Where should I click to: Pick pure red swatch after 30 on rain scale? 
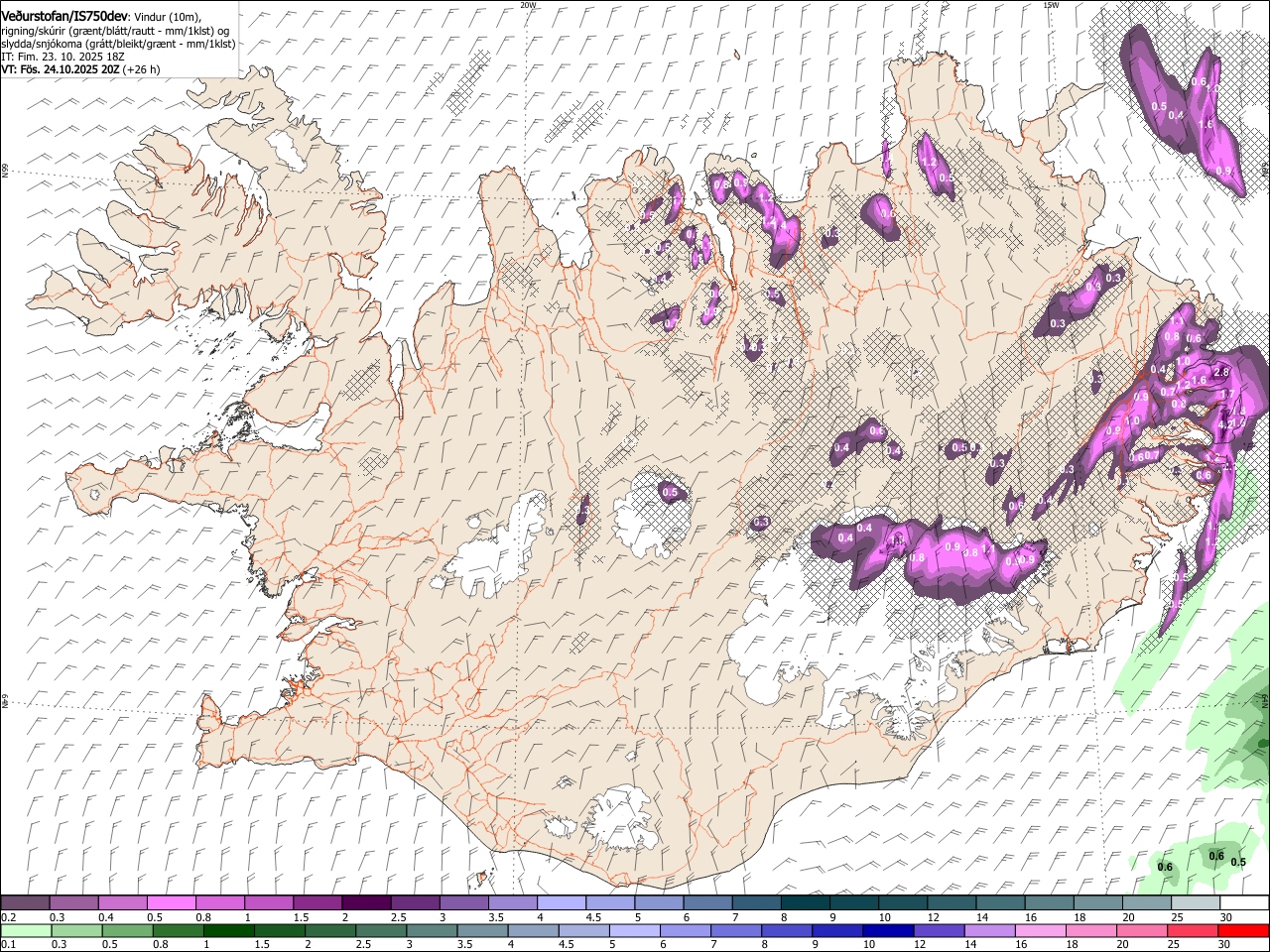pyautogui.click(x=1243, y=930)
